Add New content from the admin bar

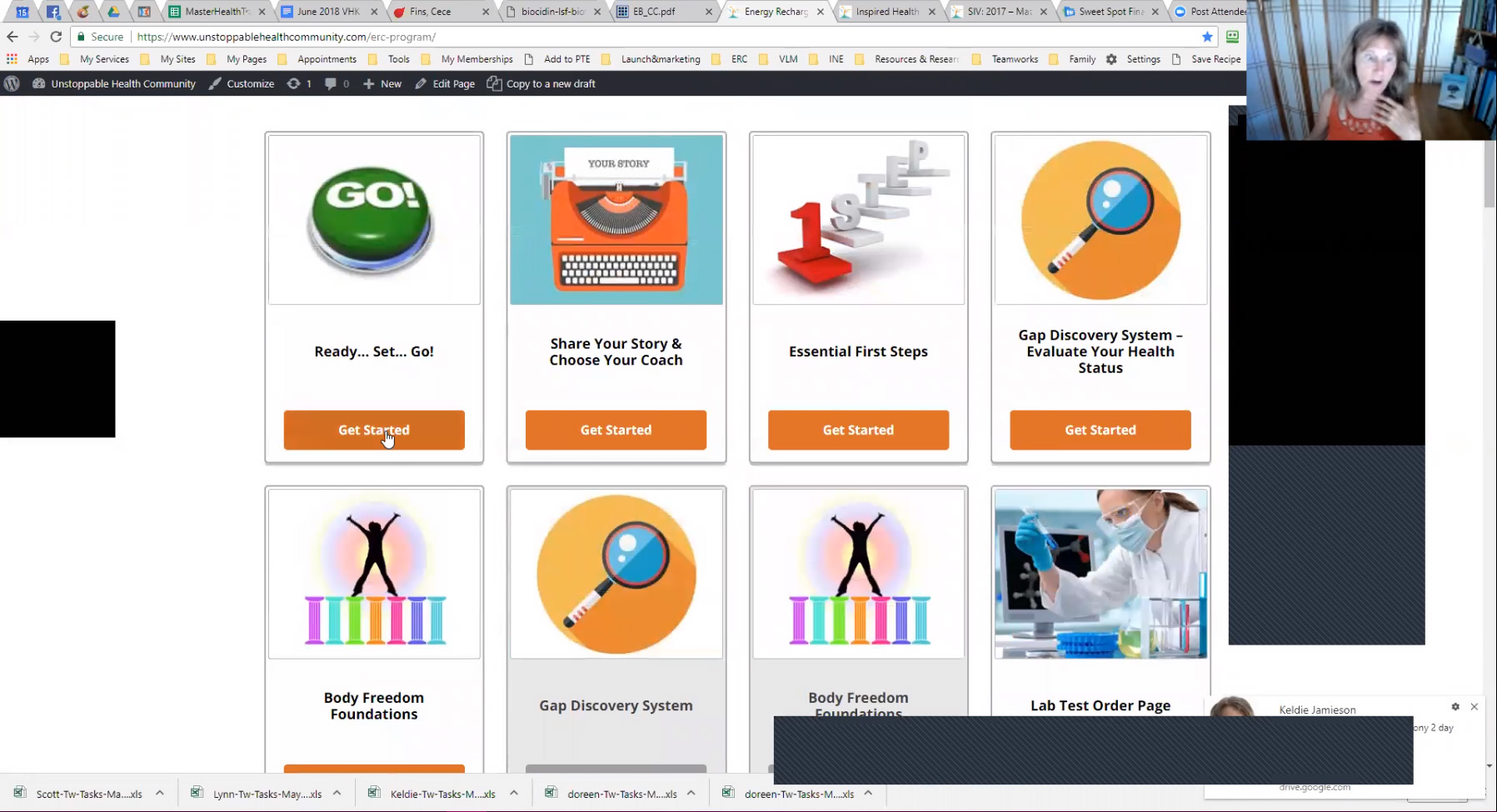click(382, 83)
